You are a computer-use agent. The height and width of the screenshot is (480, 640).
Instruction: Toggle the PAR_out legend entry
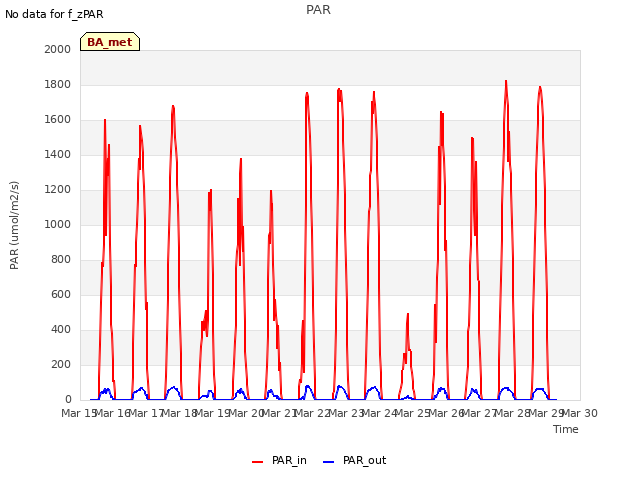point(354,460)
